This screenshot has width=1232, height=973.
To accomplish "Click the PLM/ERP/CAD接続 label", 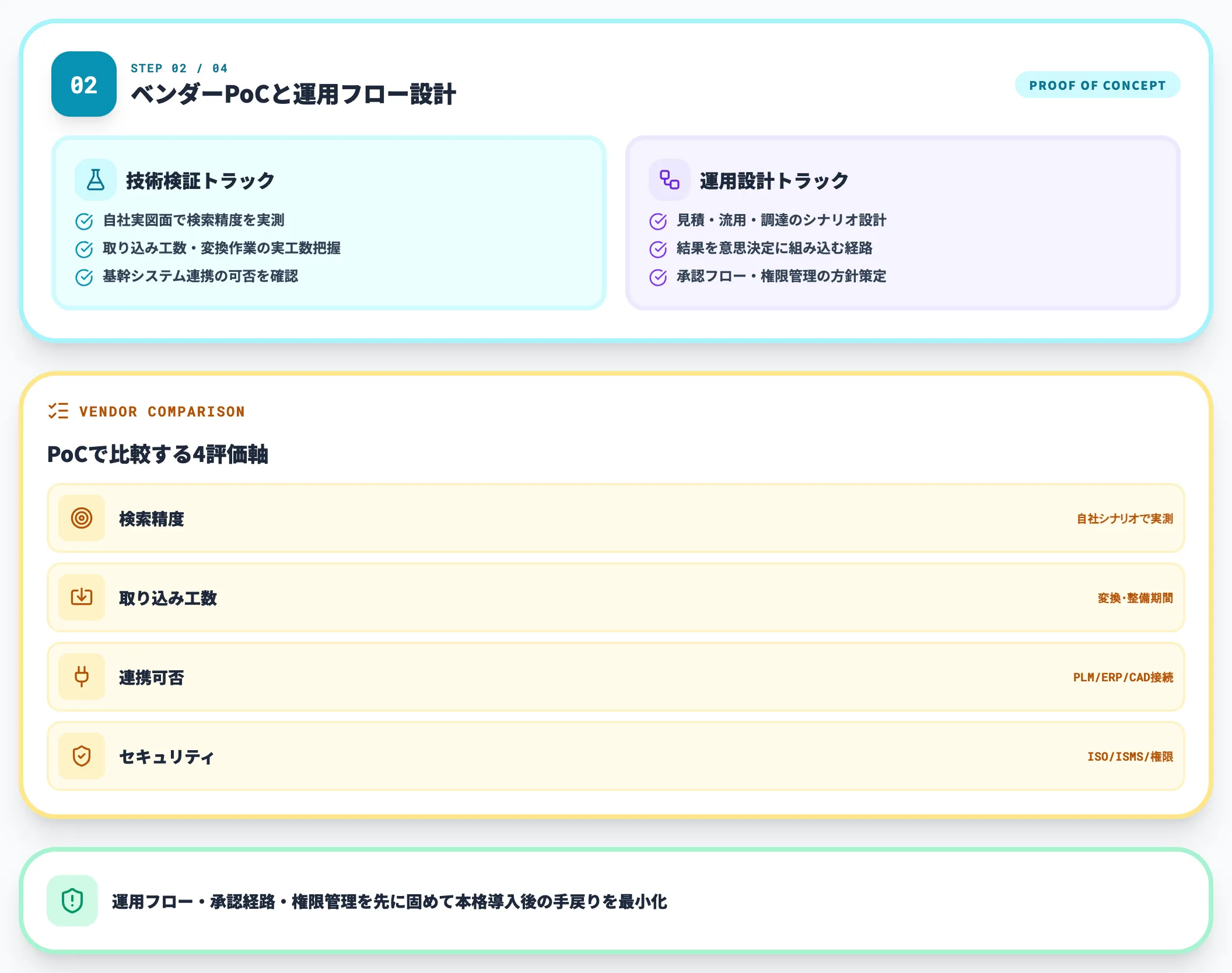I will [1122, 677].
